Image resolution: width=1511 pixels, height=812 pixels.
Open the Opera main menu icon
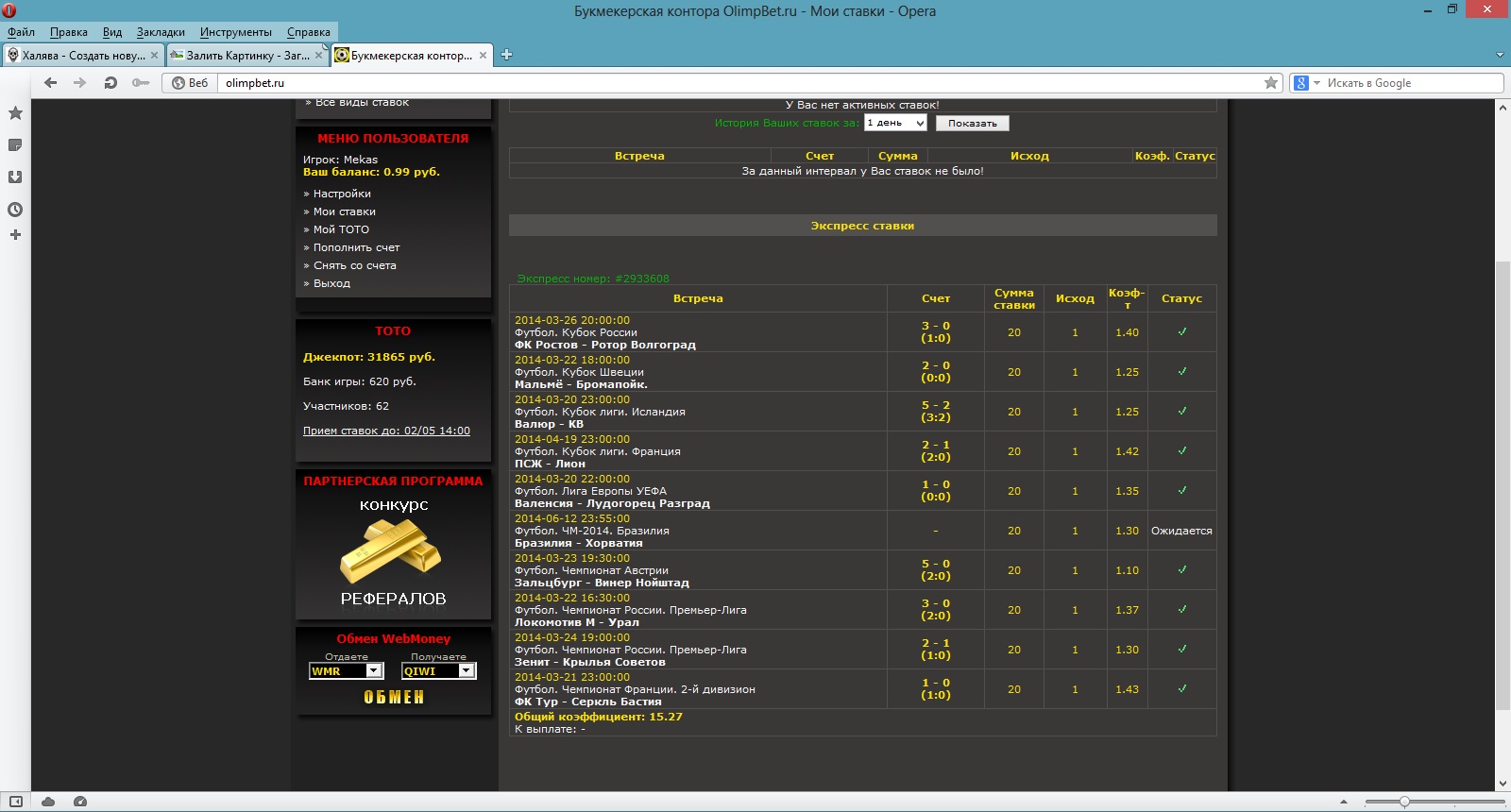9,10
